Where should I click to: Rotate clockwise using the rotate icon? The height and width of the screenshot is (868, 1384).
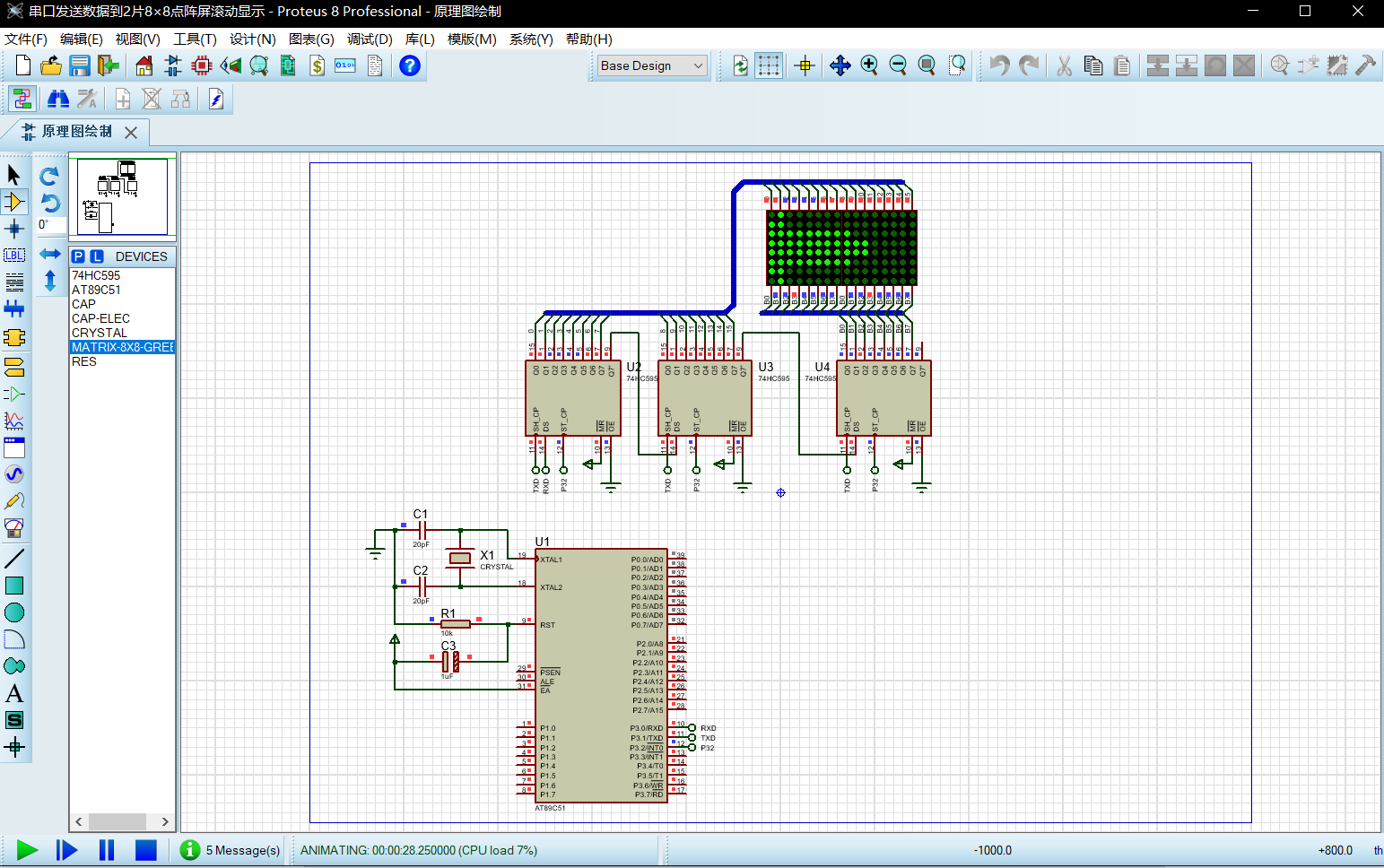[x=50, y=175]
